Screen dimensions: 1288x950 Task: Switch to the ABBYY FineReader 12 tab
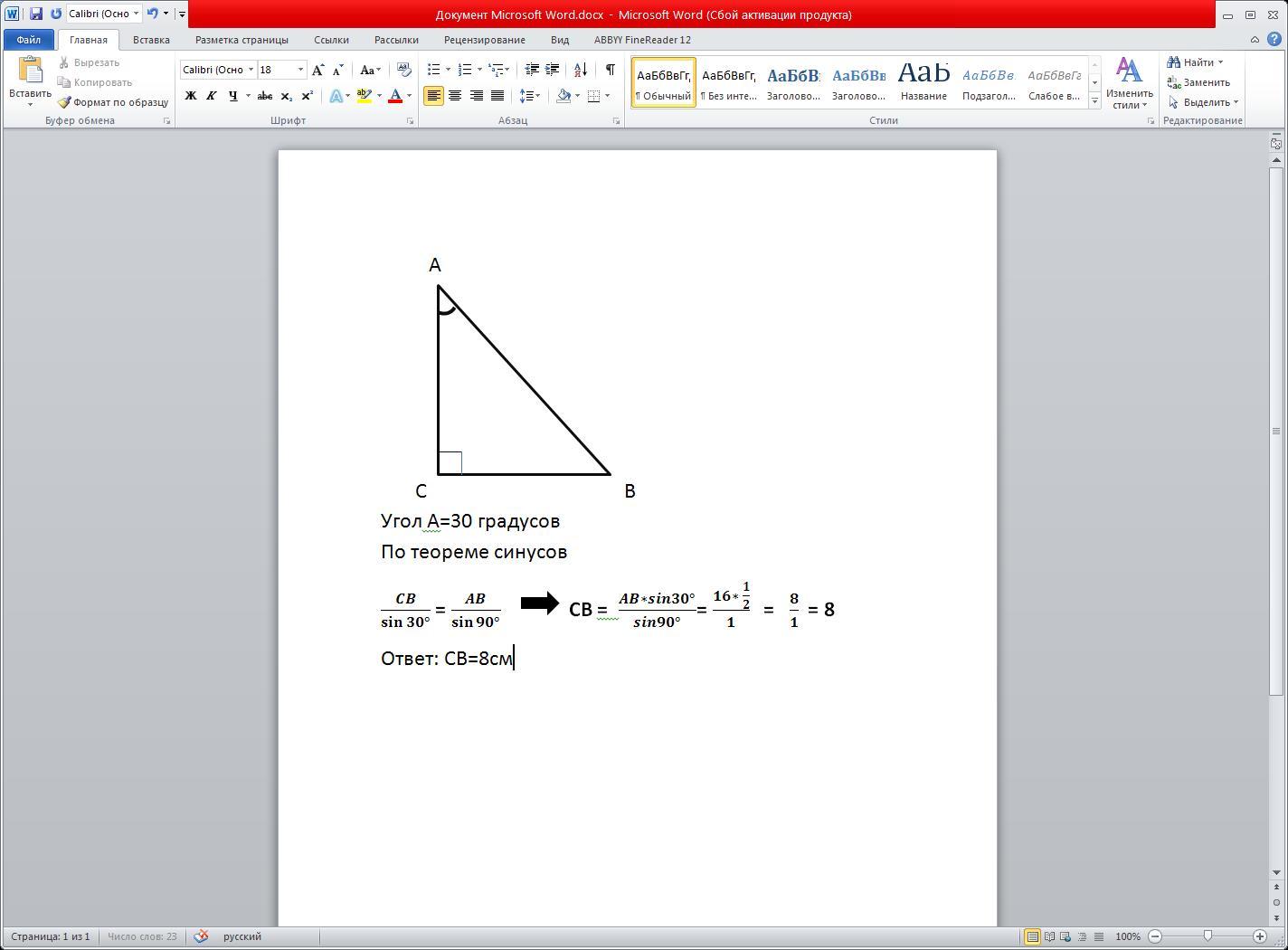point(642,40)
